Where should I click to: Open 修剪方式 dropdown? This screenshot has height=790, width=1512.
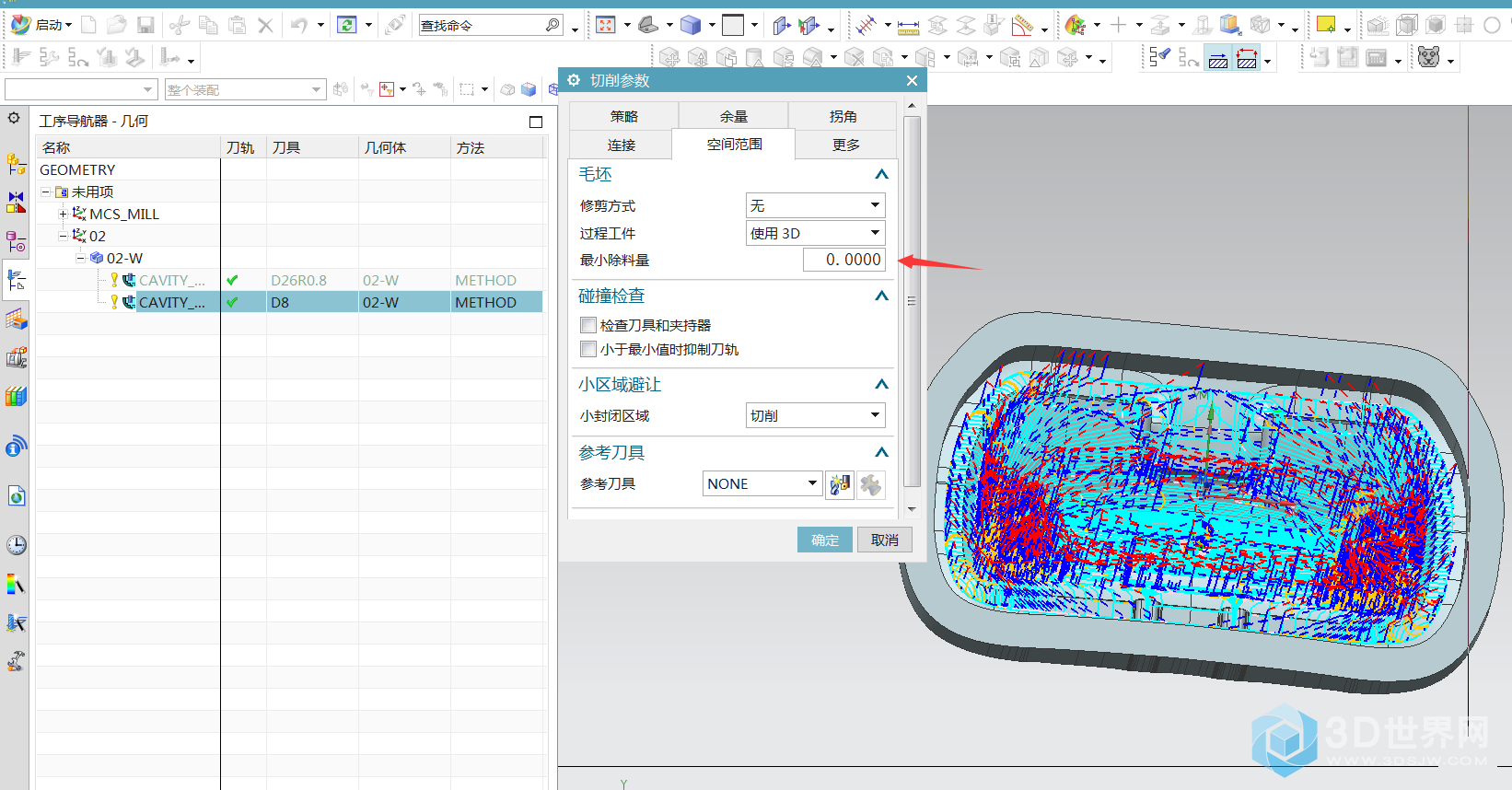(x=815, y=205)
